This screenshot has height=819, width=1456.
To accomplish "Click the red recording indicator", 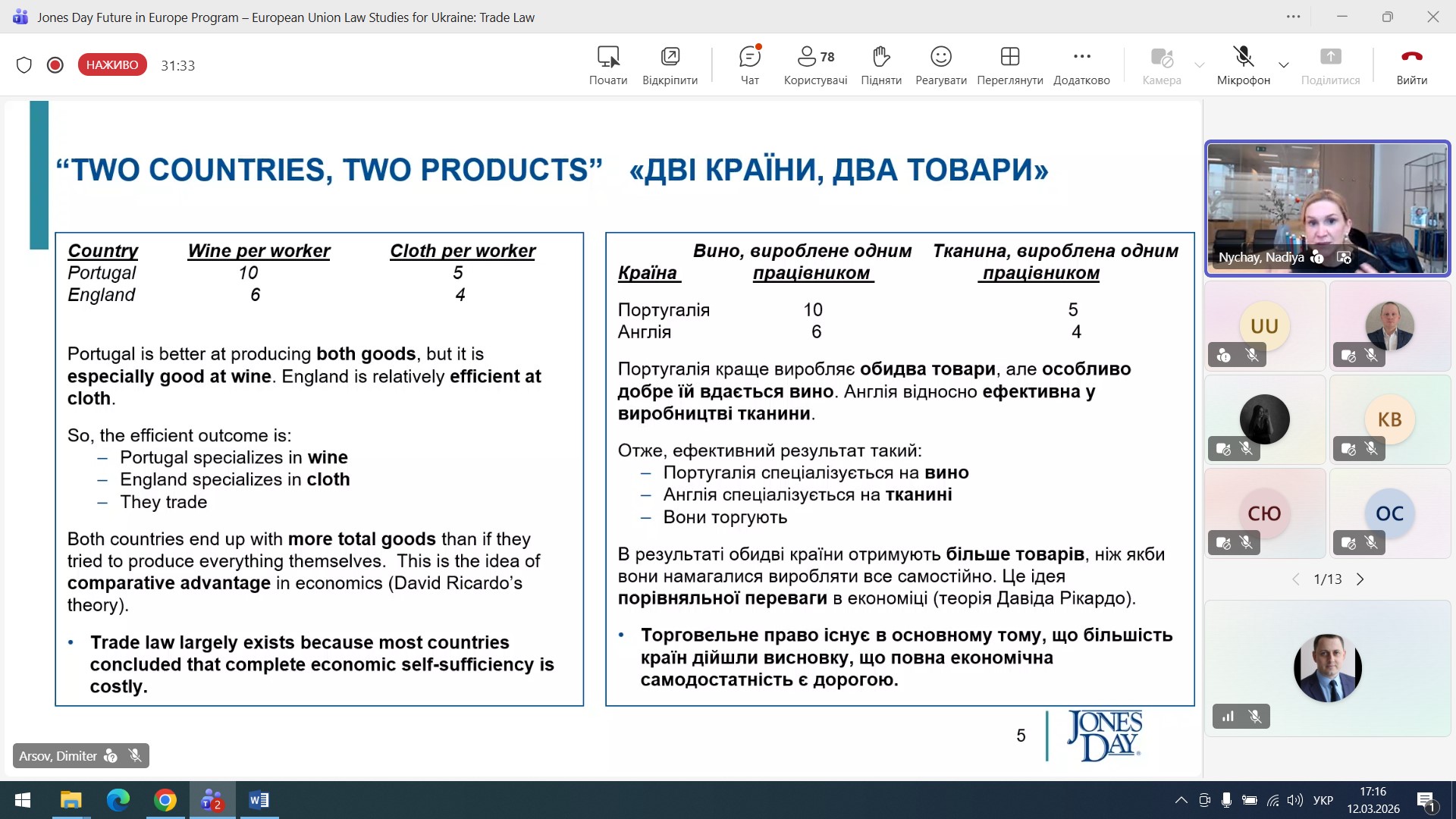I will [55, 65].
